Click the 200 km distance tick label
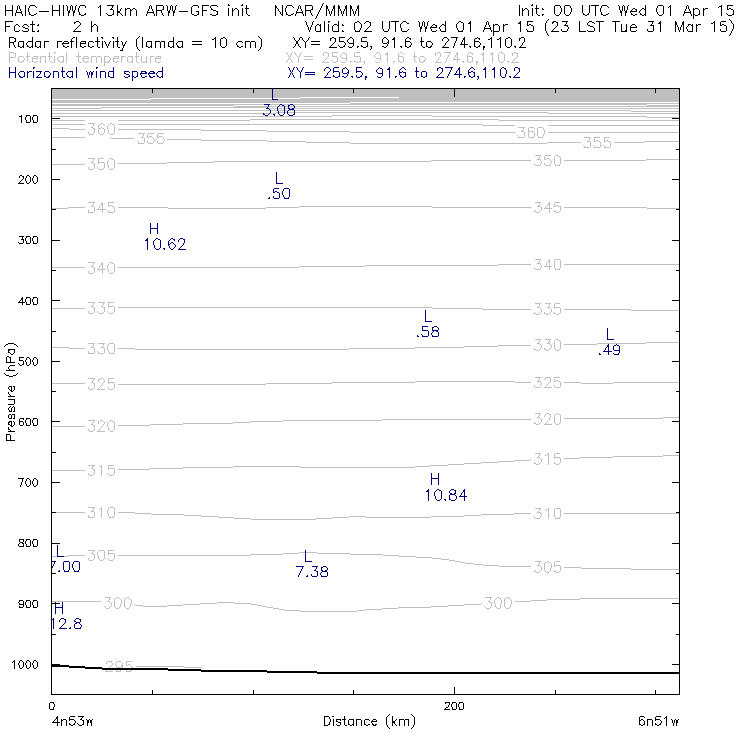The width and height of the screenshot is (740, 740). (x=454, y=706)
